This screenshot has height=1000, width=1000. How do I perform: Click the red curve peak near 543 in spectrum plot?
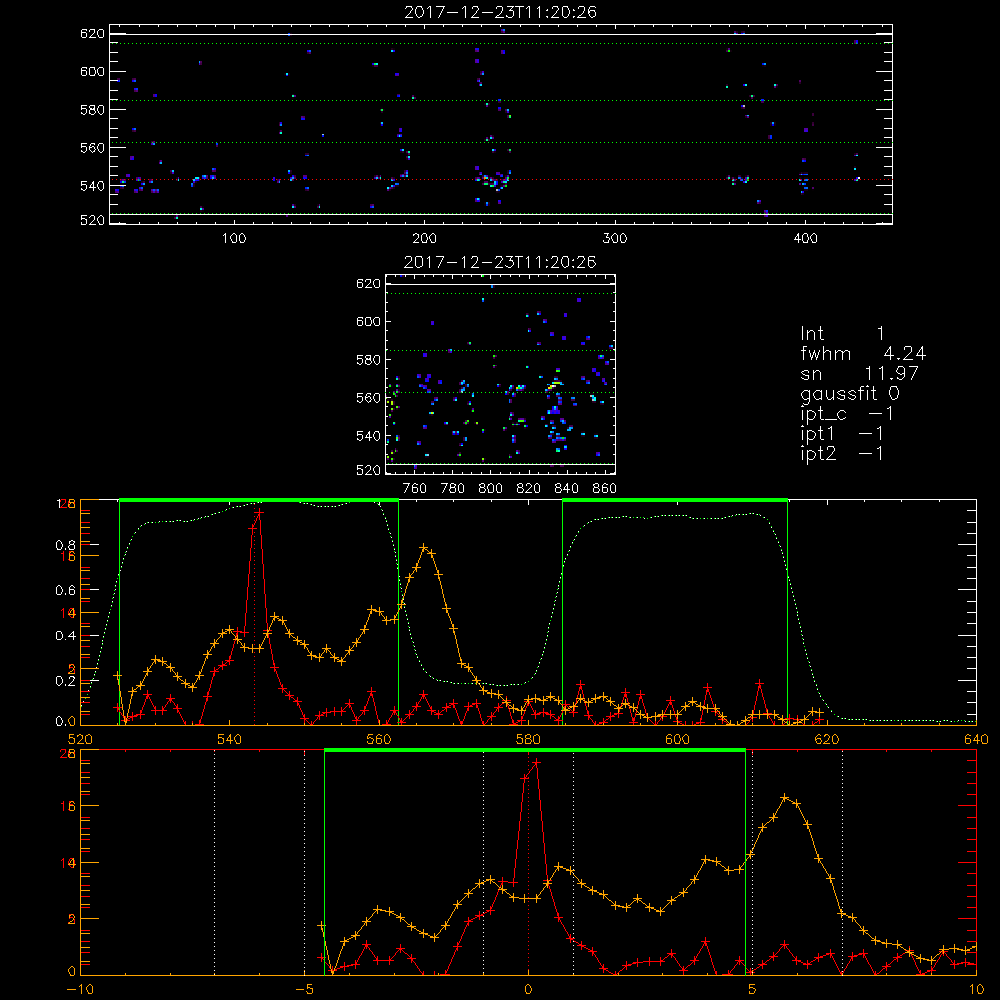tap(258, 511)
